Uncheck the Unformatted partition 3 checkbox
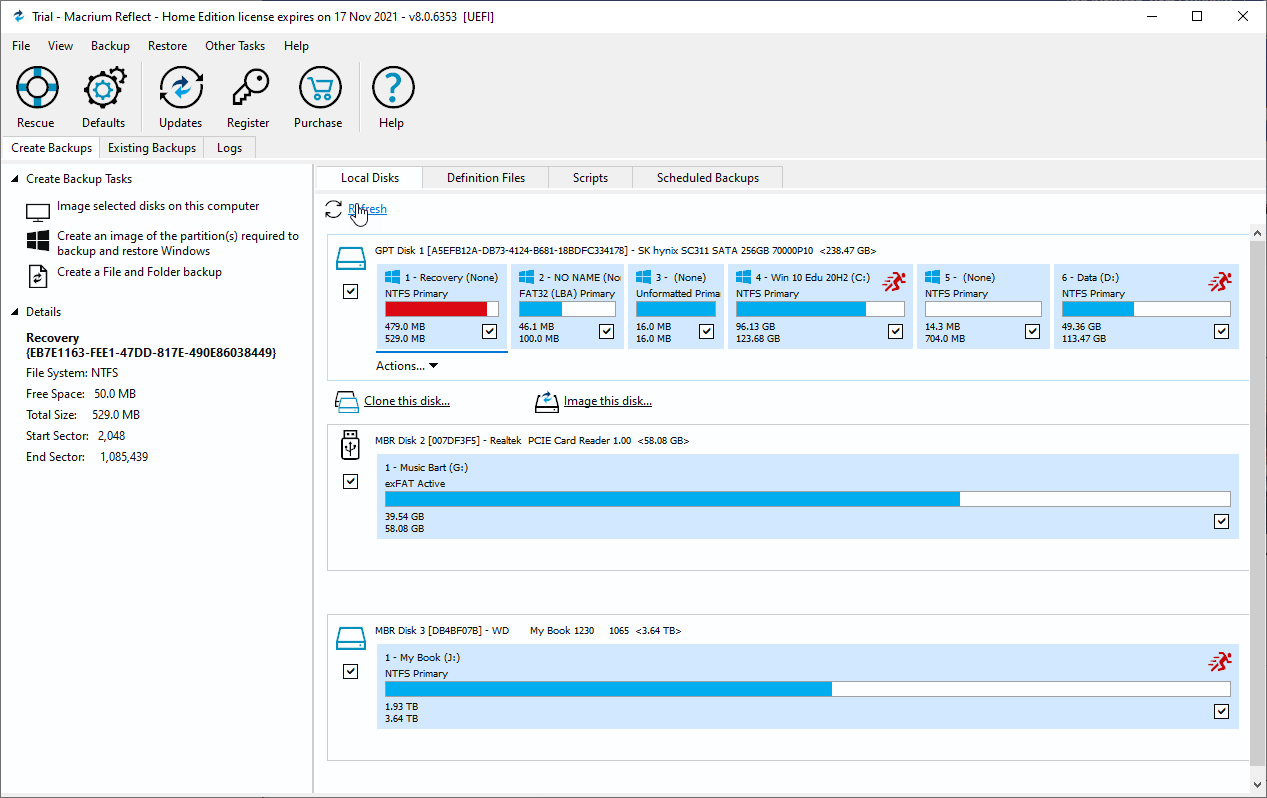 click(706, 331)
